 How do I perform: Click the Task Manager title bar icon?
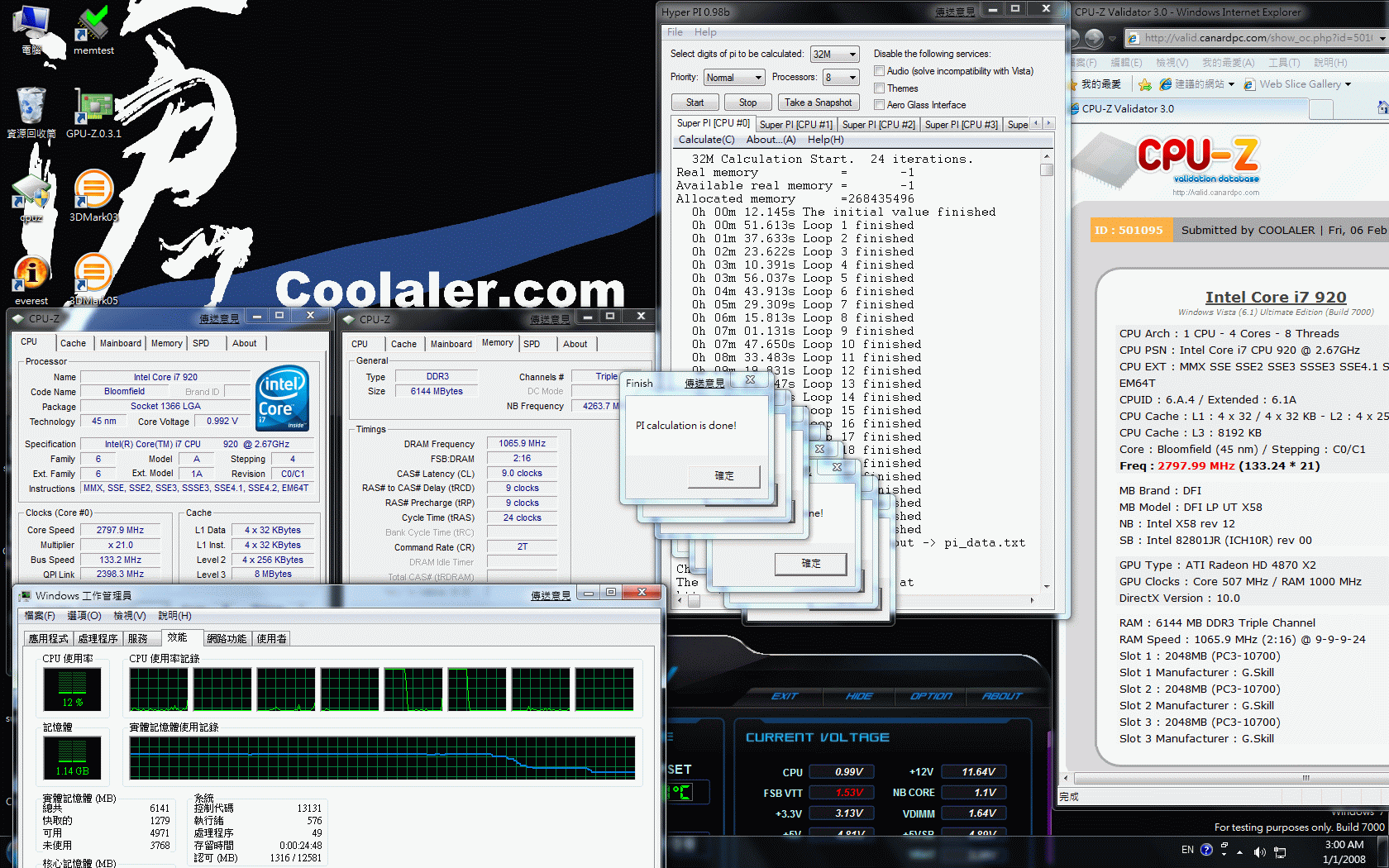click(x=25, y=595)
